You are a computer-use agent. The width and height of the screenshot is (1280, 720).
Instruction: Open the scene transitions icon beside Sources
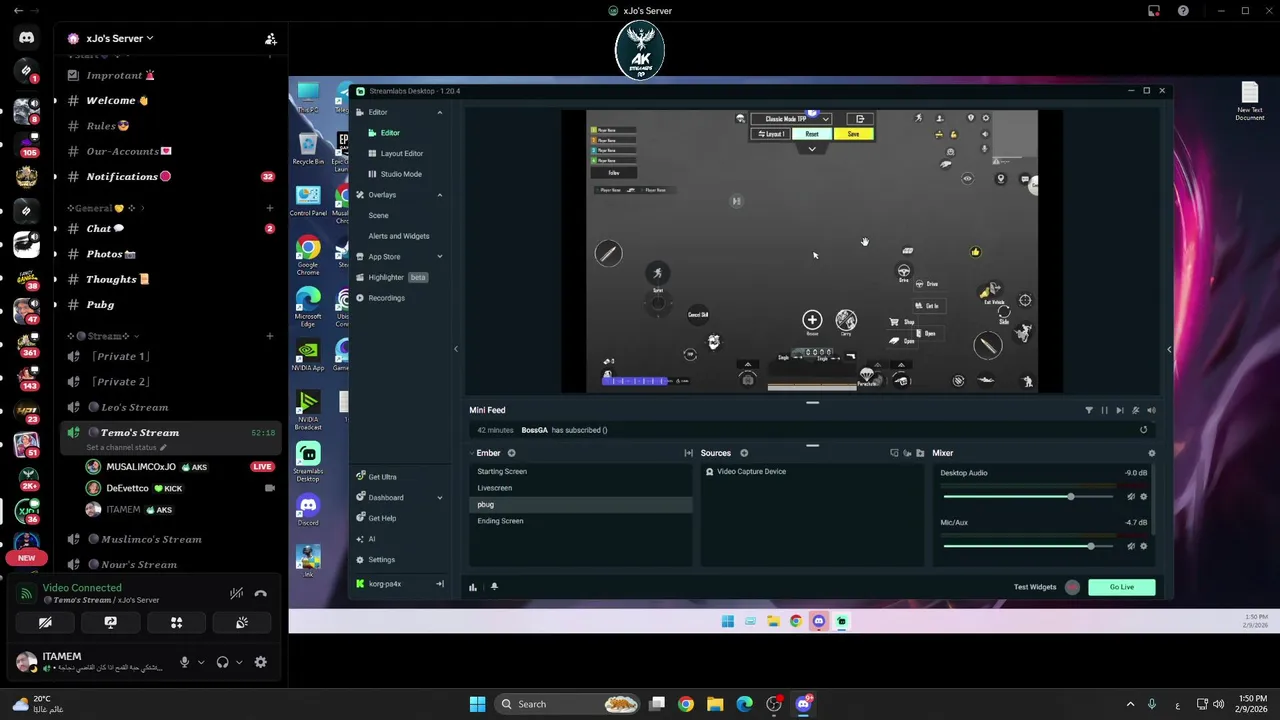click(x=688, y=453)
